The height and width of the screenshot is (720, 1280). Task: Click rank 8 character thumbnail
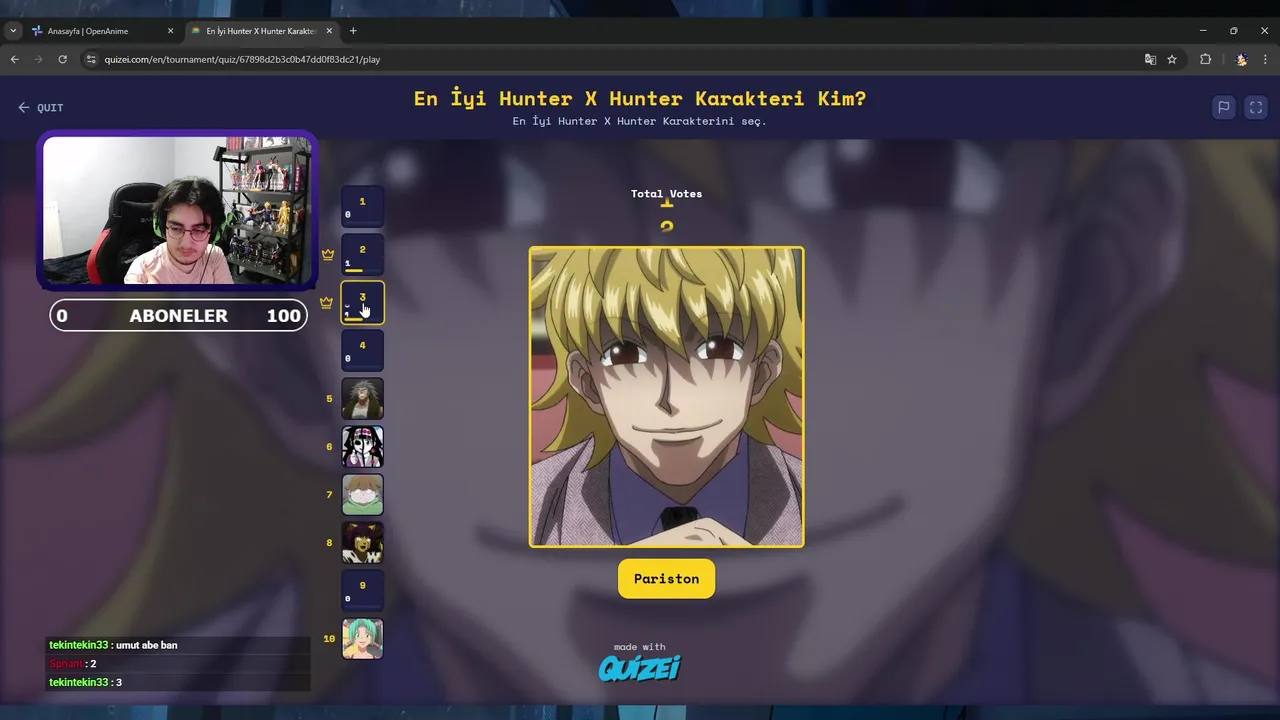point(362,543)
